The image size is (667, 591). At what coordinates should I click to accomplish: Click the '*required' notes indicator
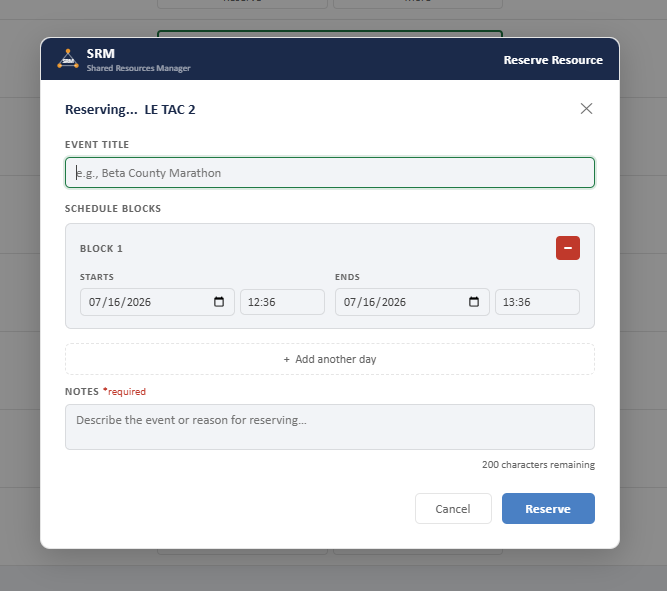124,391
